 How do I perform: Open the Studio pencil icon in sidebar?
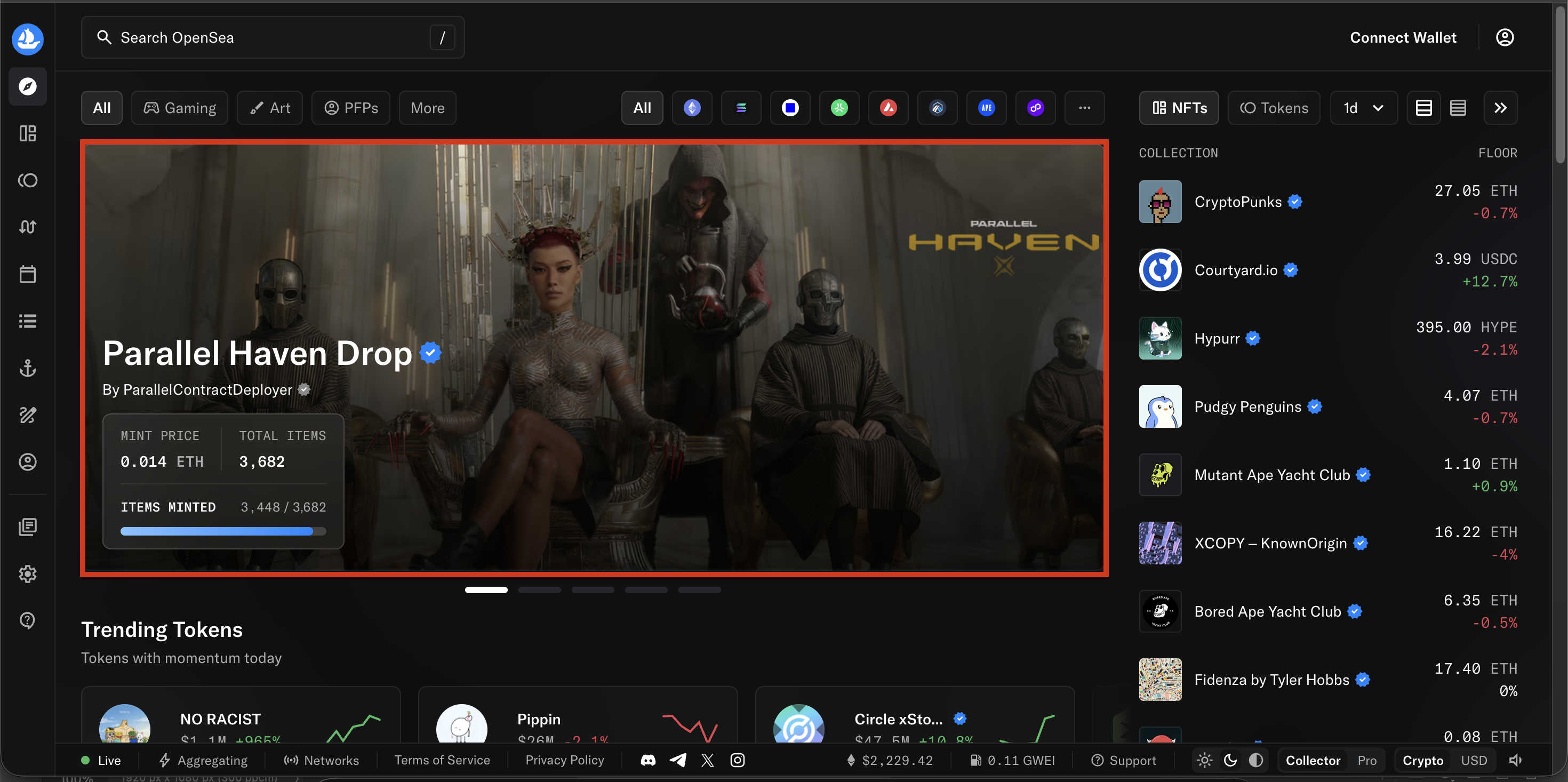[27, 415]
